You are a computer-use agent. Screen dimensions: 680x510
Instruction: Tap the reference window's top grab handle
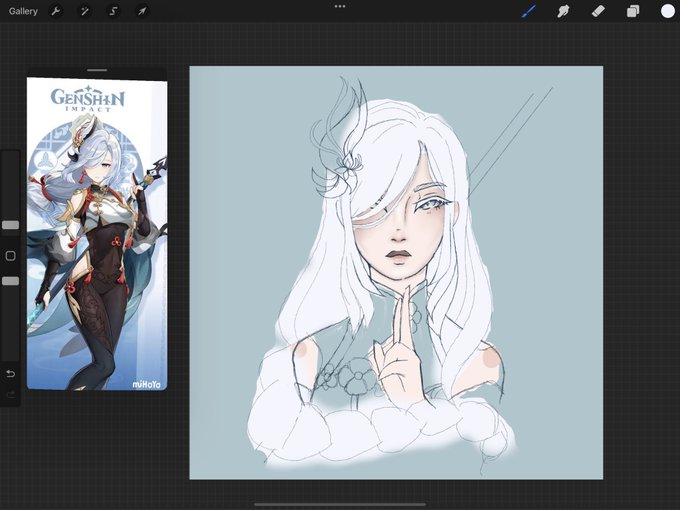(97, 70)
